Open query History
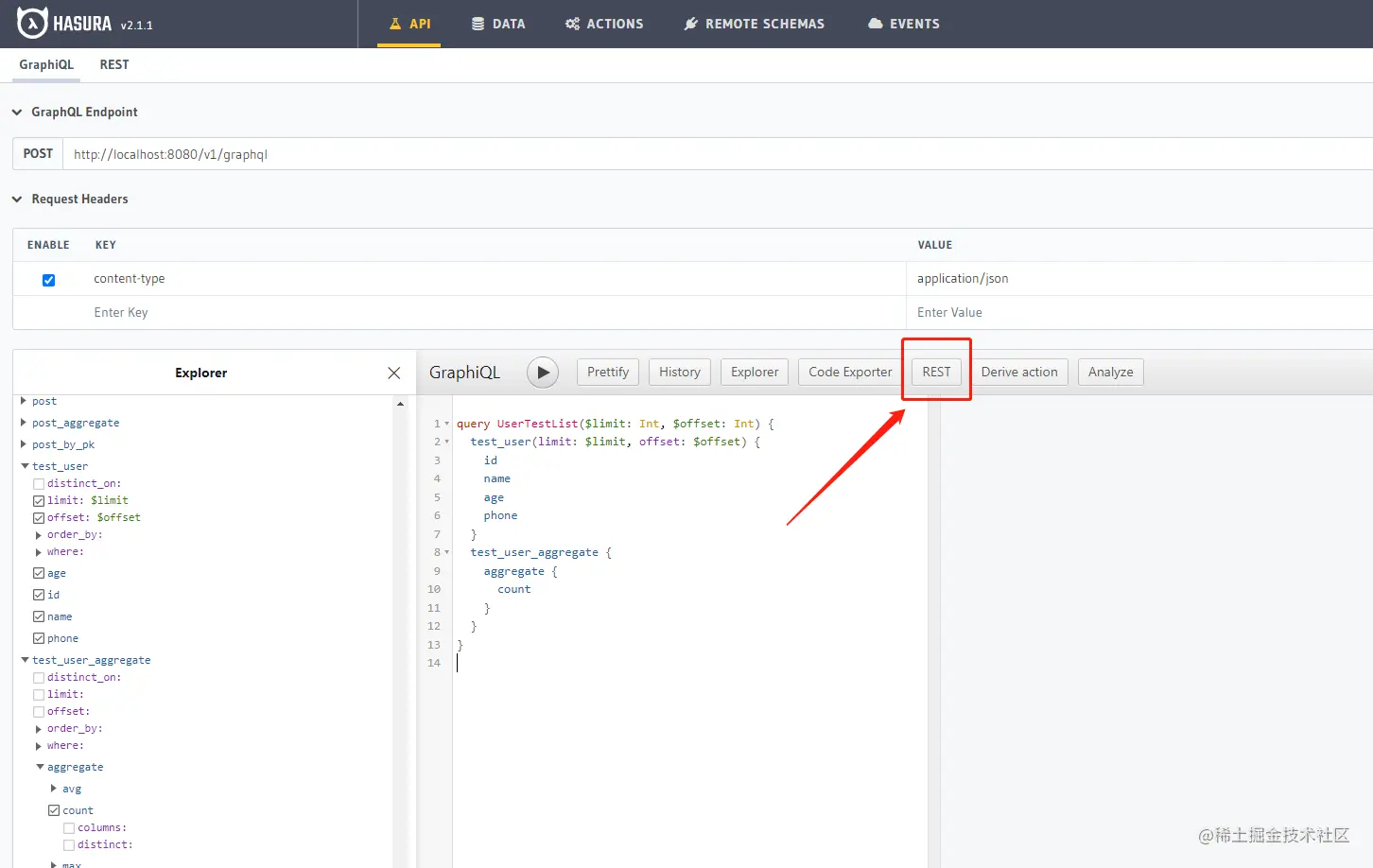The width and height of the screenshot is (1373, 868). tap(680, 373)
